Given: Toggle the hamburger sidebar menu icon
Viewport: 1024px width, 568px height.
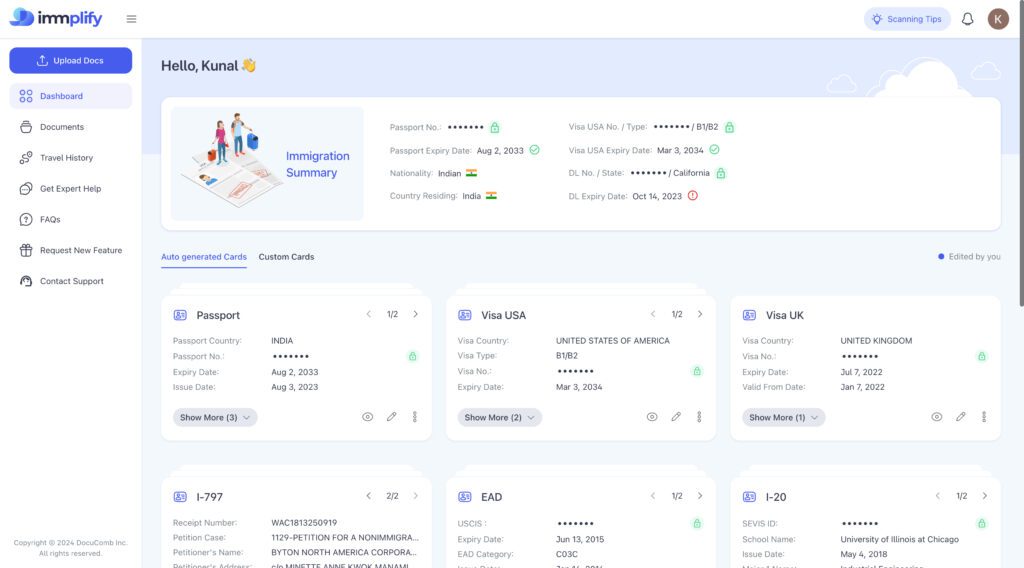Looking at the screenshot, I should point(132,19).
